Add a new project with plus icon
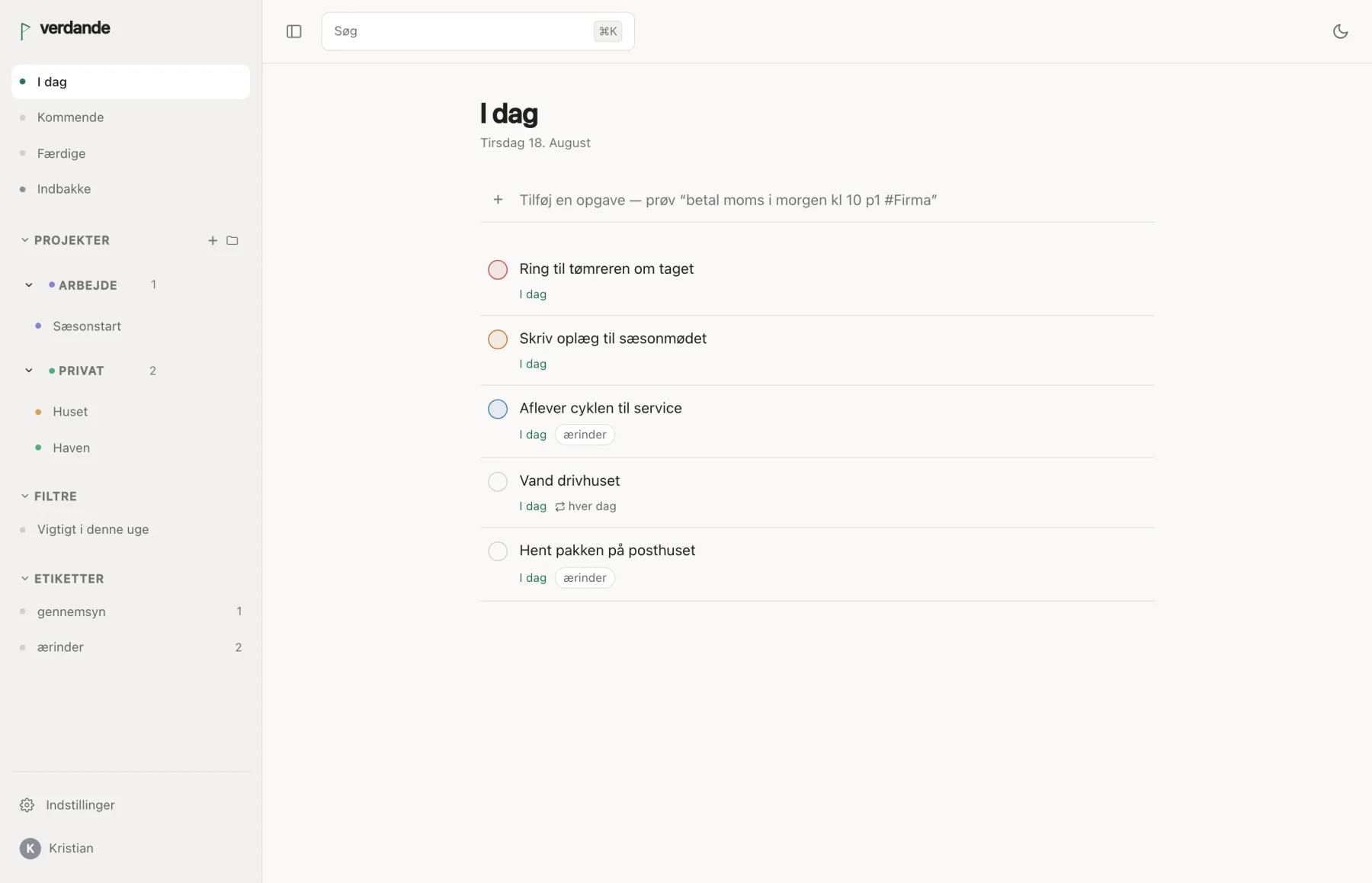Image resolution: width=1372 pixels, height=883 pixels. click(x=213, y=240)
